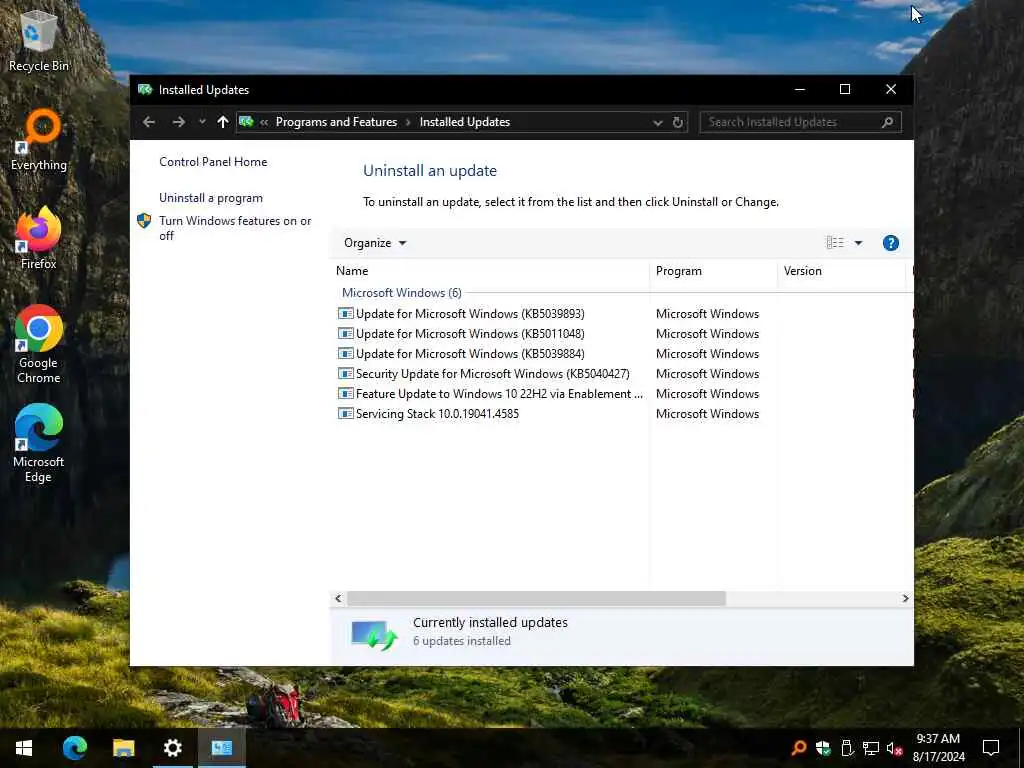Select the Google Chrome desktop shortcut
This screenshot has width=1024, height=768.
[39, 344]
